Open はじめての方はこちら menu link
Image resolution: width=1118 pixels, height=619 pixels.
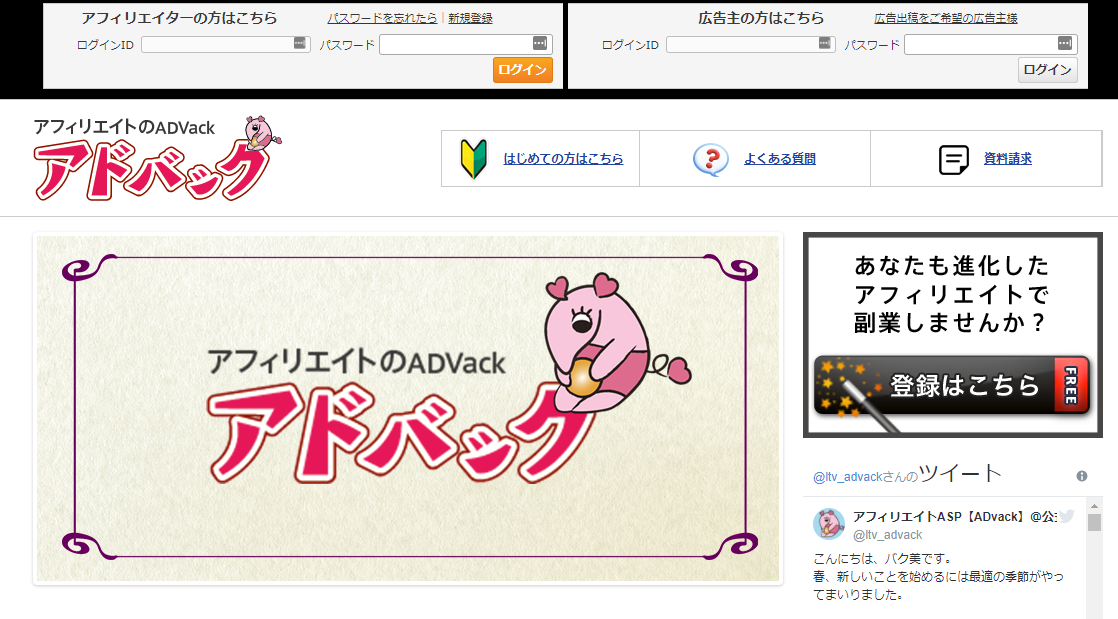click(x=563, y=159)
